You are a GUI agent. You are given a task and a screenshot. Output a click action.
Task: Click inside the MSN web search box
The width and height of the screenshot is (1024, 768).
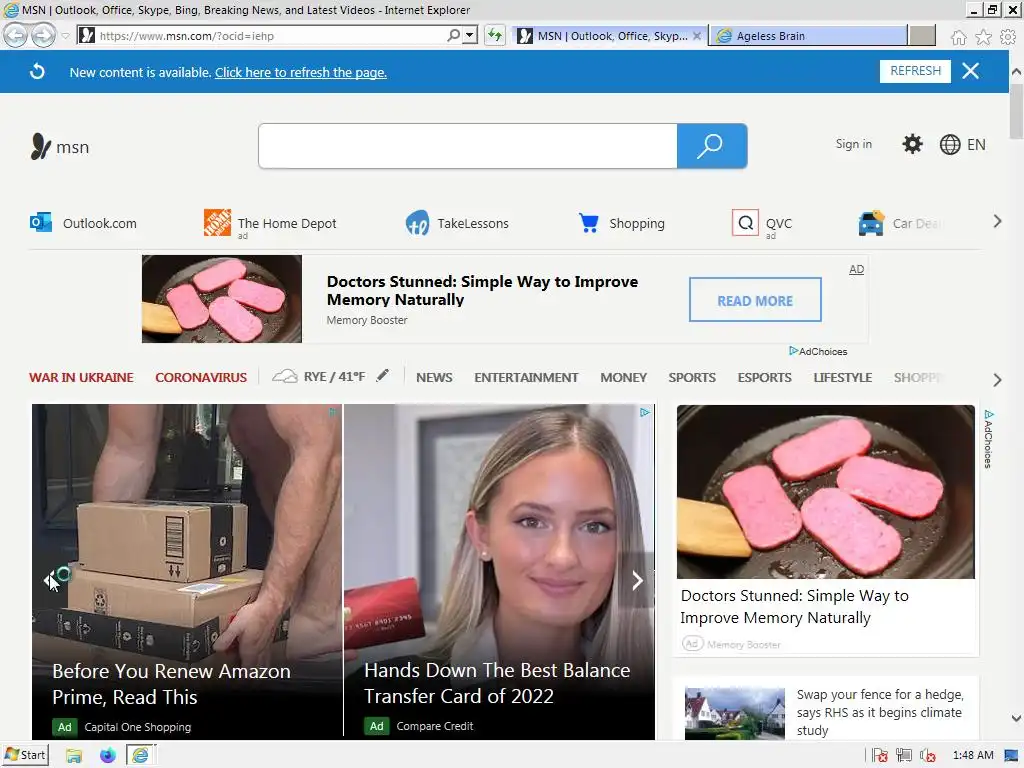point(468,146)
